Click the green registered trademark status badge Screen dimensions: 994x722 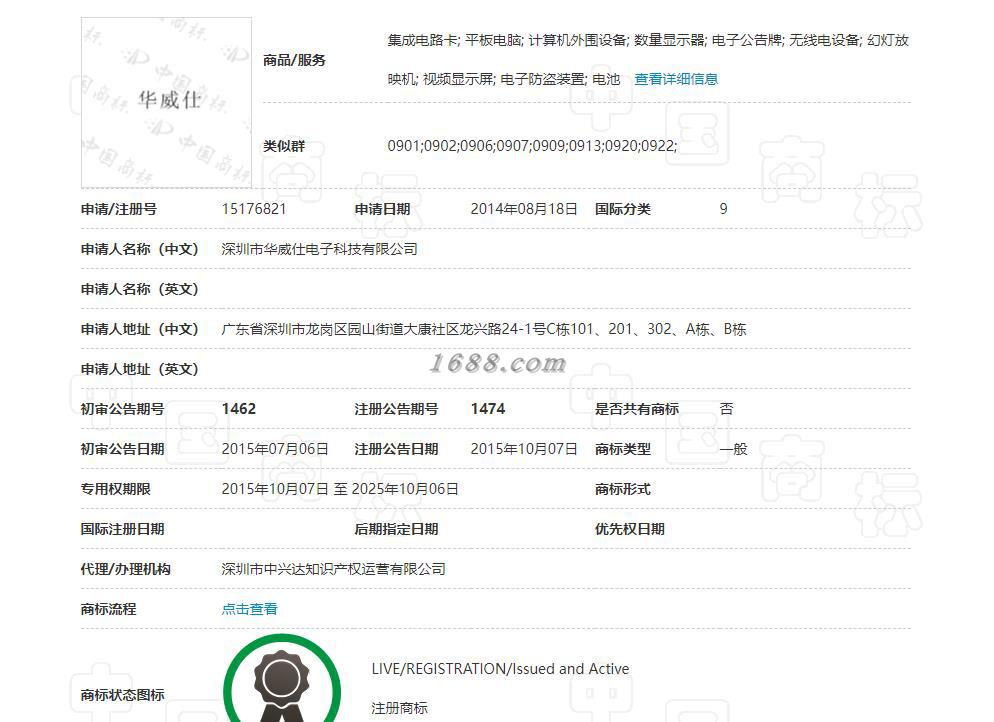(x=282, y=680)
